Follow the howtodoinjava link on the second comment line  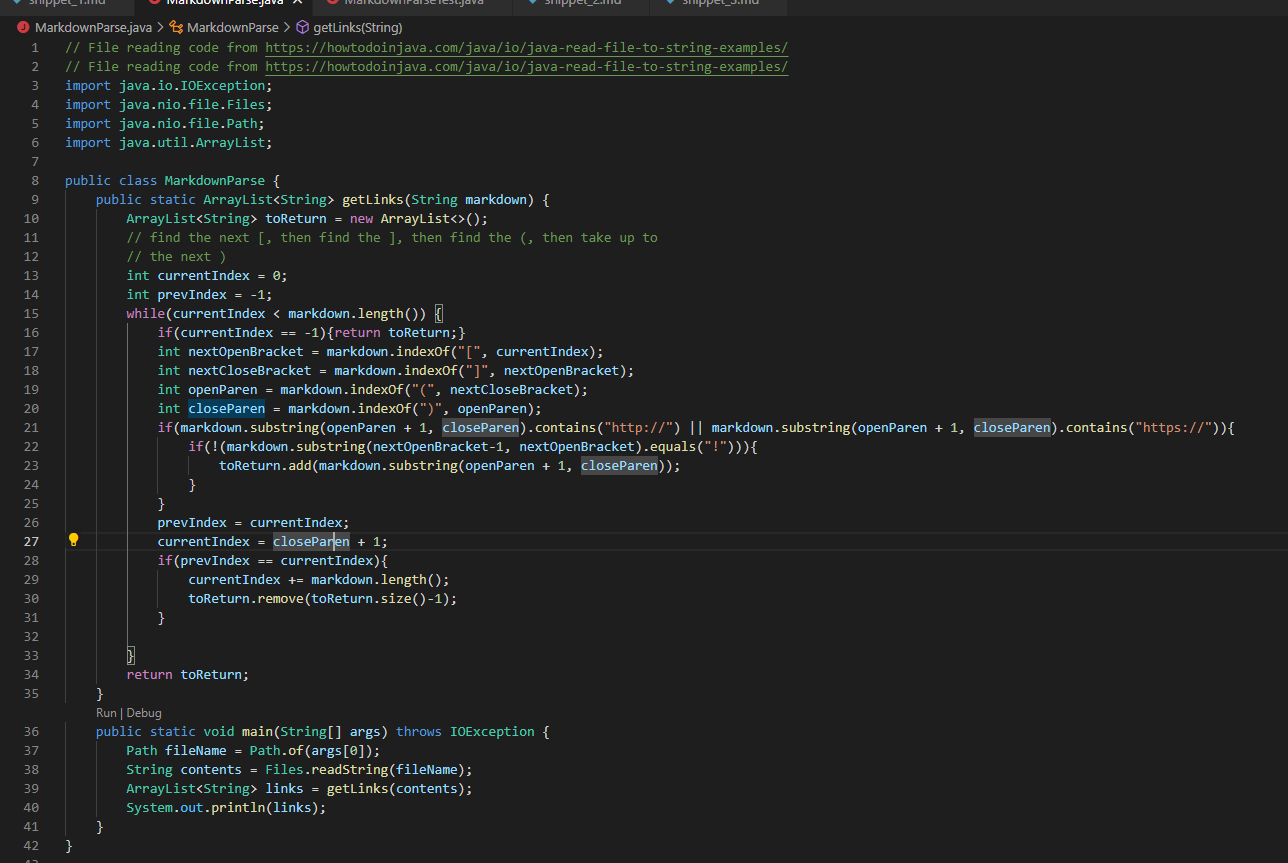click(x=526, y=67)
